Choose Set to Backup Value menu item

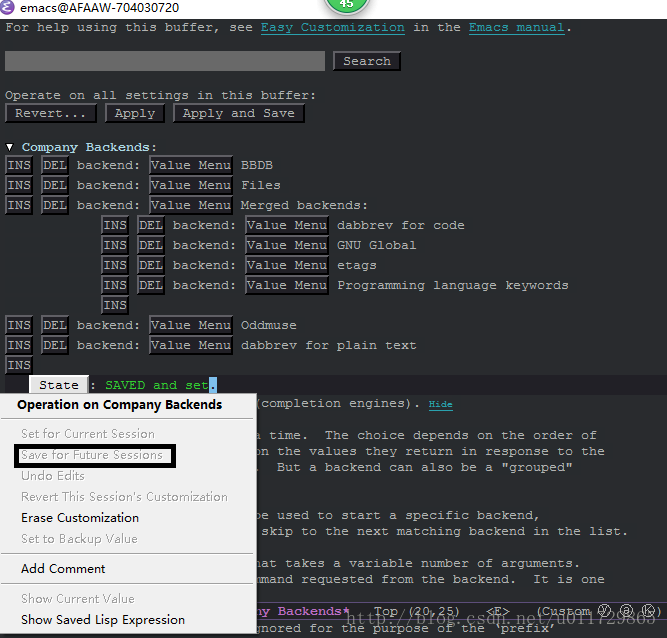80,539
